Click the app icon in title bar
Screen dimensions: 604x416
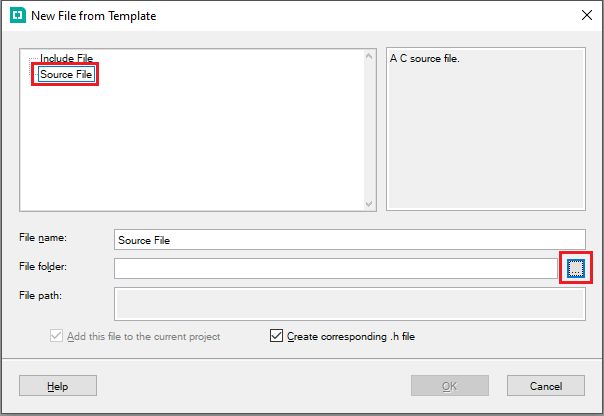coord(18,15)
